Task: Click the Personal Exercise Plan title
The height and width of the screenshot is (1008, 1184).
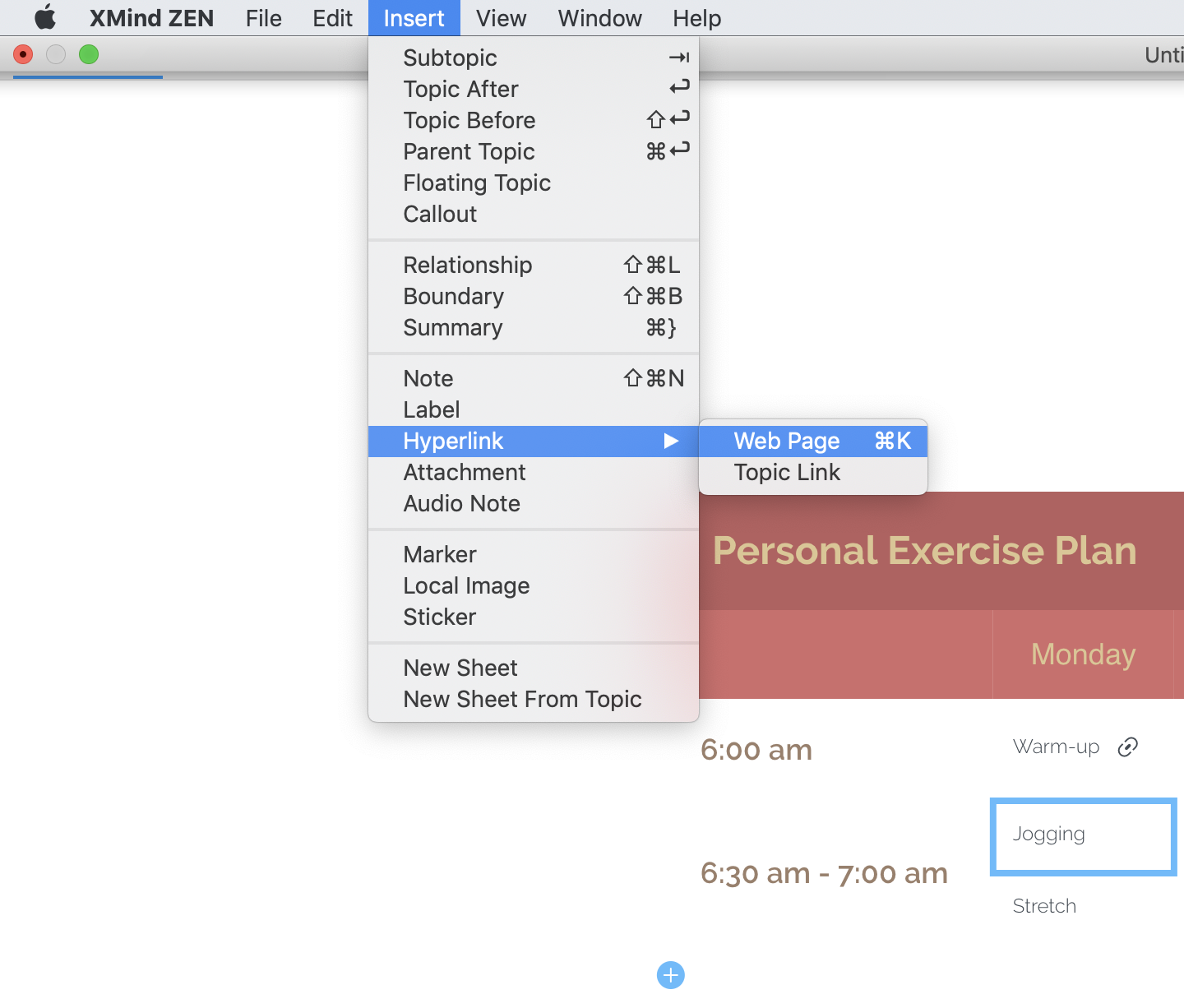Action: click(924, 551)
